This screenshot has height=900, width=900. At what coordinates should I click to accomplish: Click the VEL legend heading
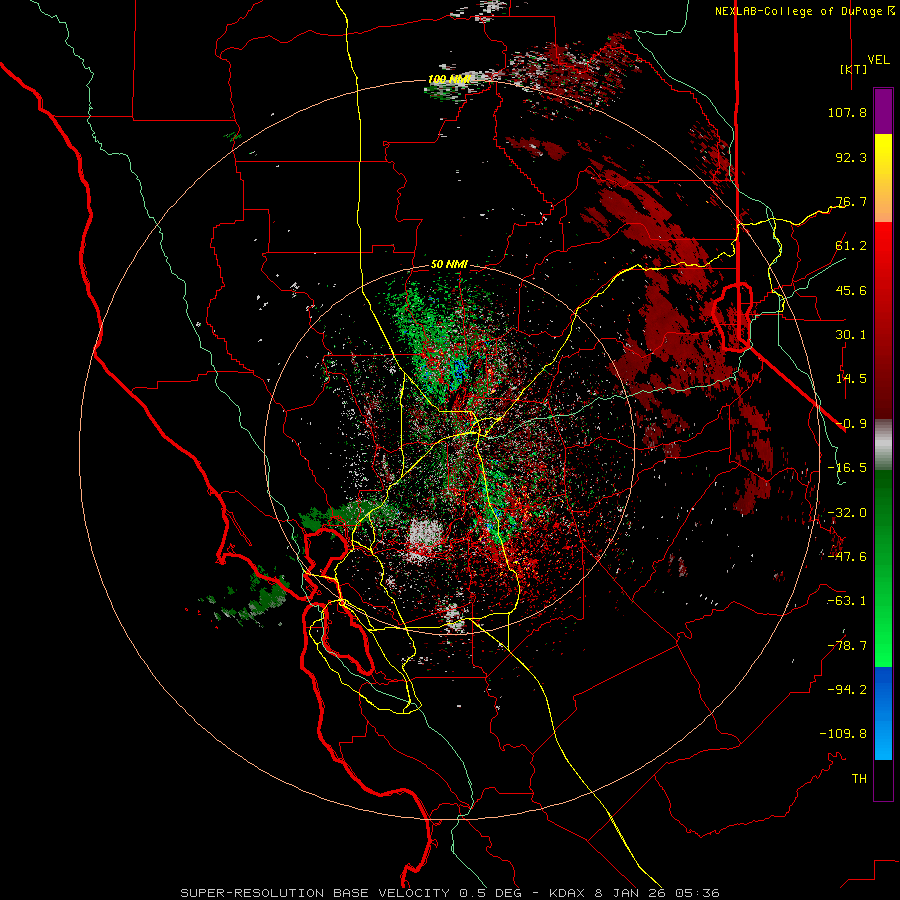click(879, 59)
